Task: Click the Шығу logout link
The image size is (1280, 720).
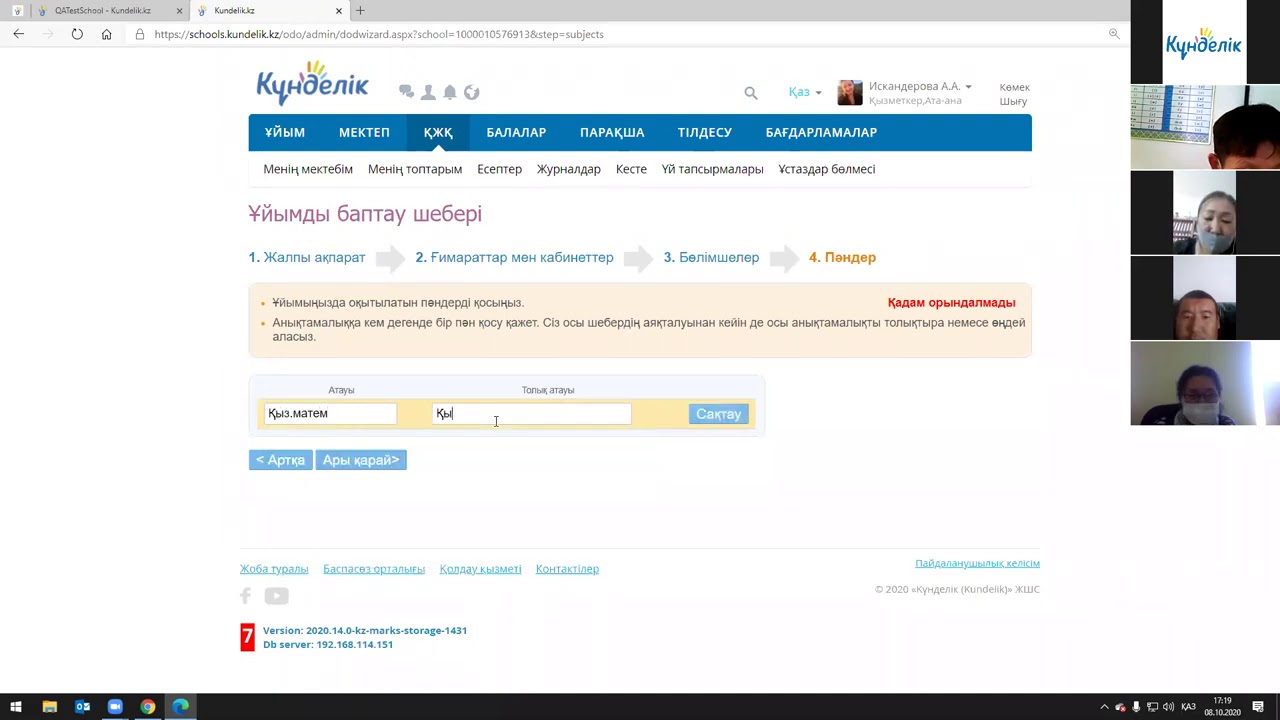Action: [1013, 101]
